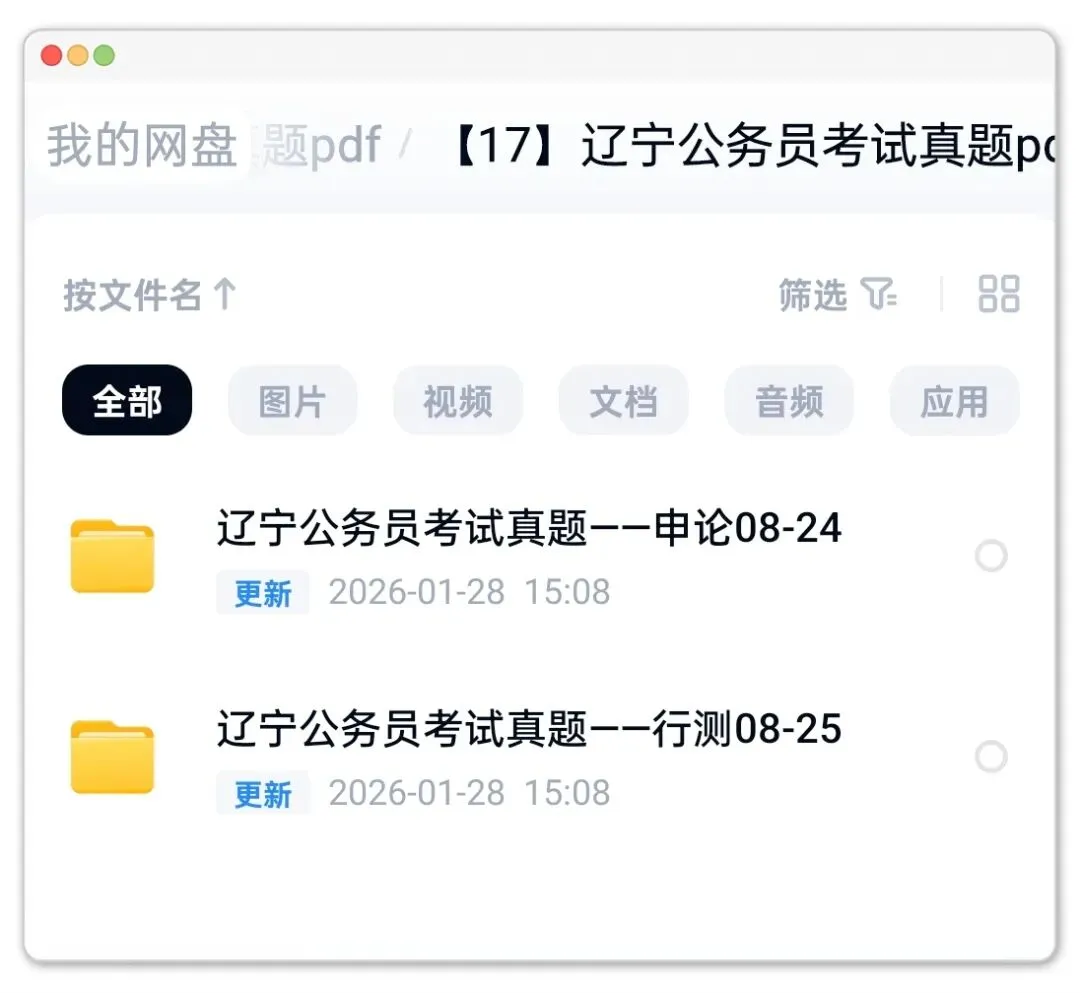Open 辽宁公务员考试真题——申论08-24 folder name
The height and width of the screenshot is (993, 1080).
click(529, 528)
